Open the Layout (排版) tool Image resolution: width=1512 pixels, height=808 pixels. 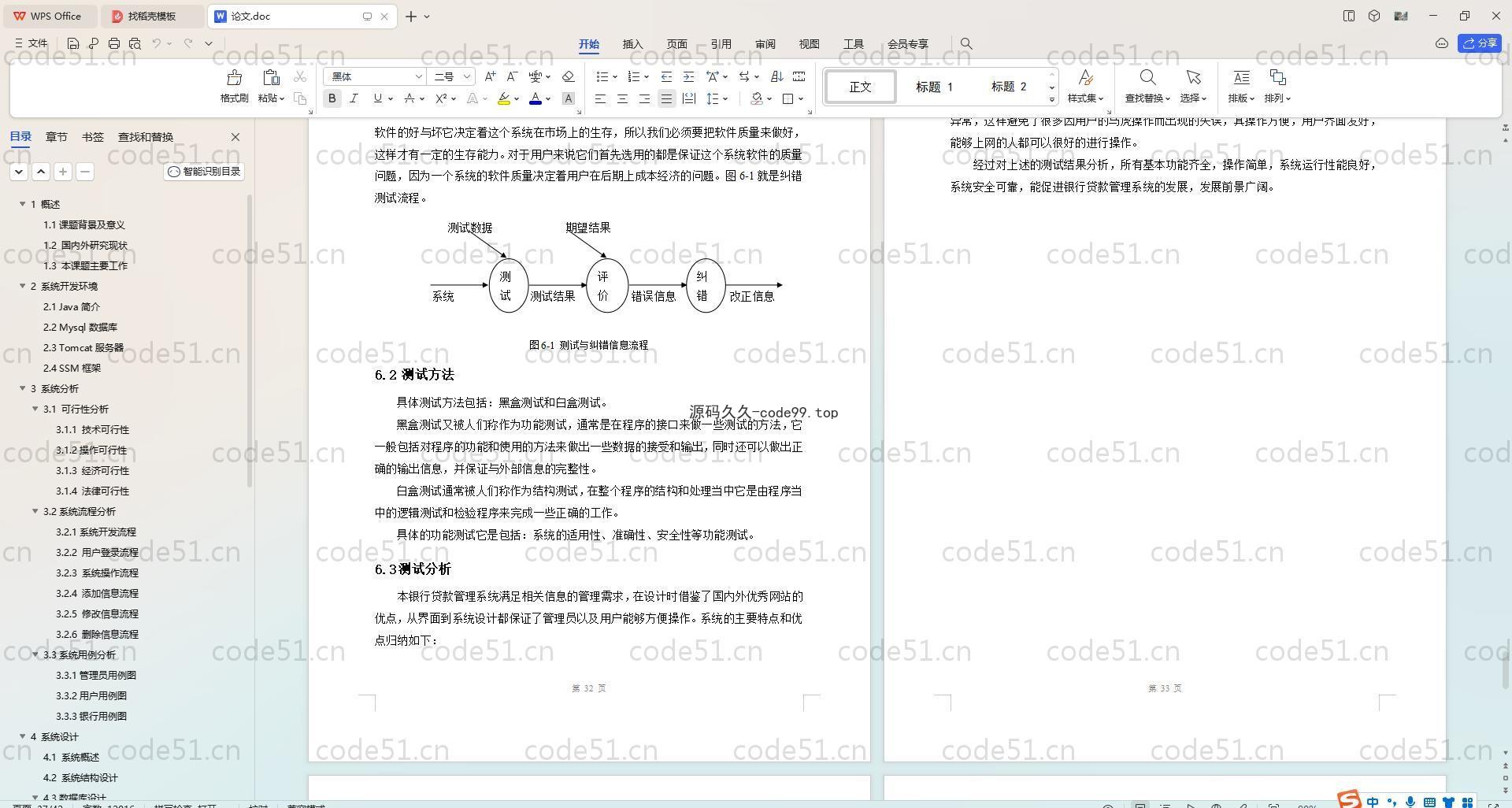pyautogui.click(x=1241, y=86)
